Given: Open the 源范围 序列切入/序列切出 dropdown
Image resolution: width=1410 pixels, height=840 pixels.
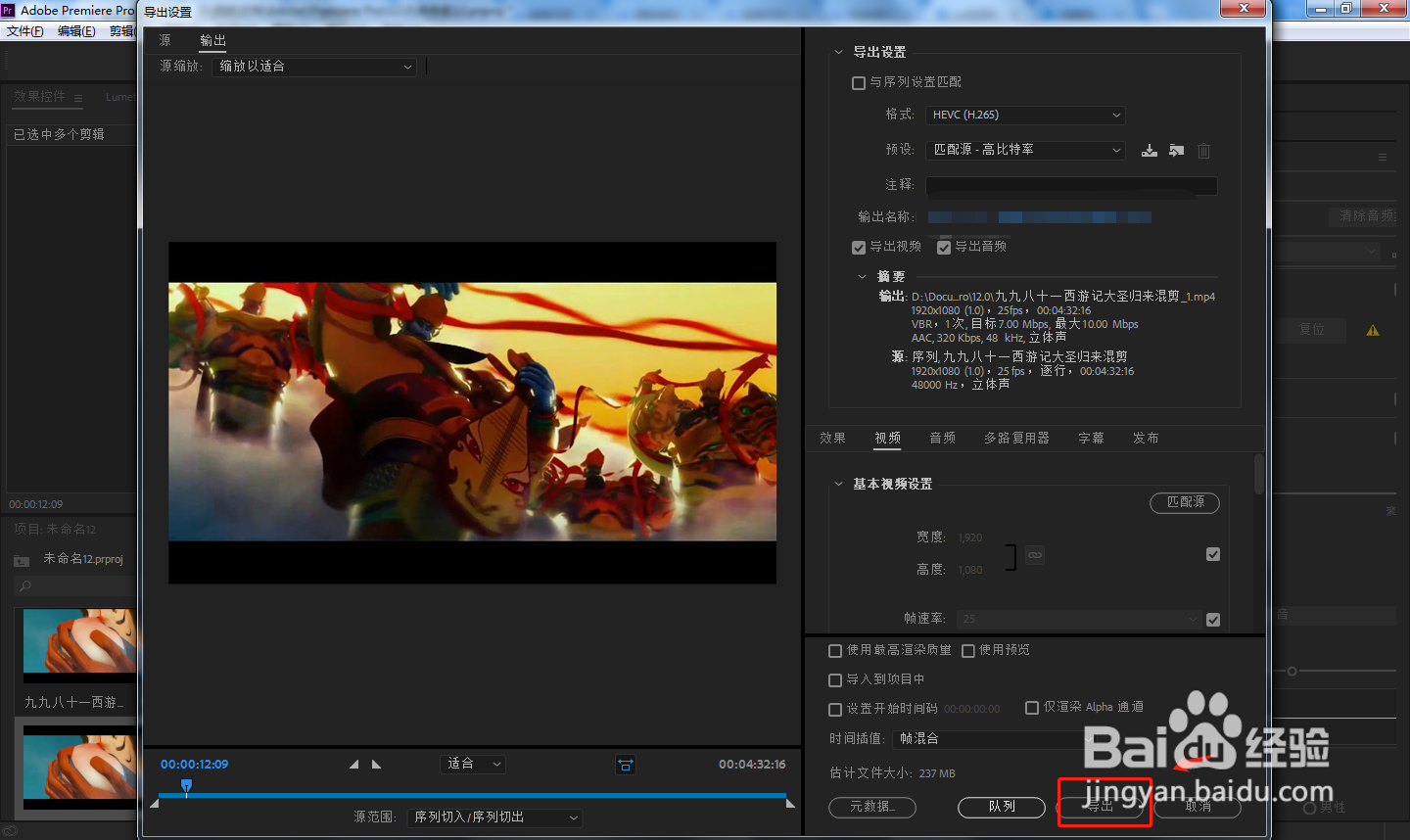Looking at the screenshot, I should 494,817.
